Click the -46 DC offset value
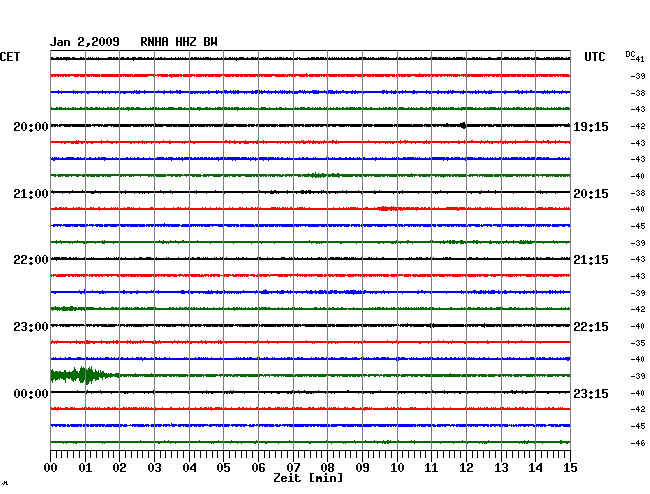This screenshot has width=650, height=494. [637, 443]
